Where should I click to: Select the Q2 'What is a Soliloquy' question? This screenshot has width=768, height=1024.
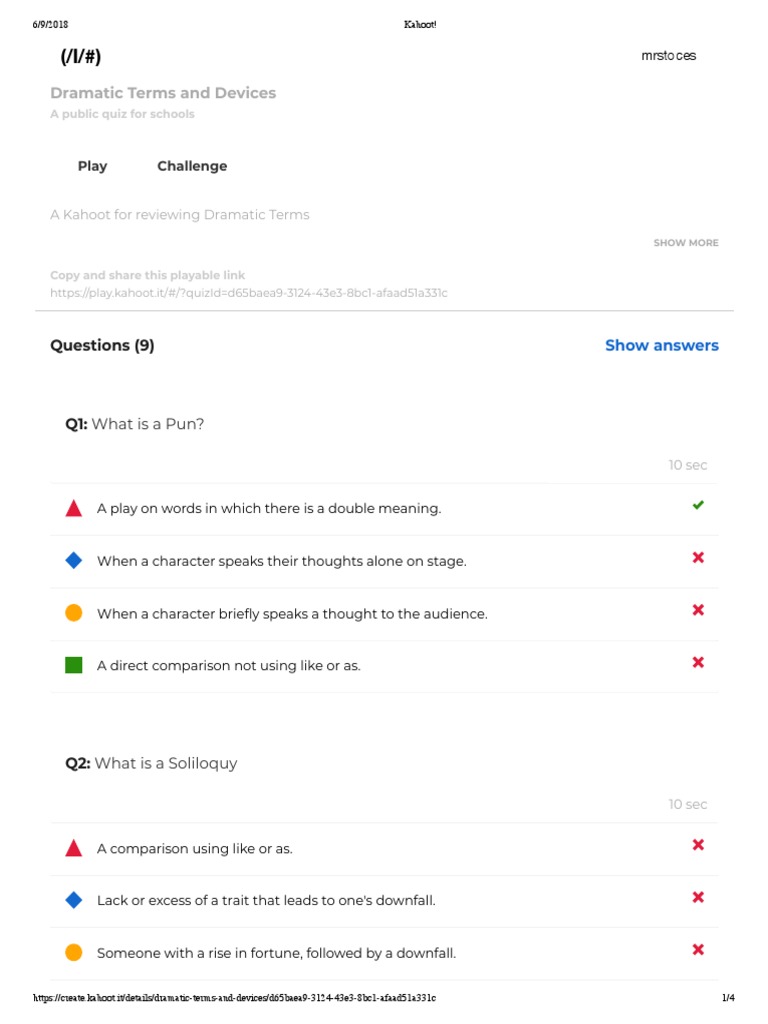click(152, 763)
